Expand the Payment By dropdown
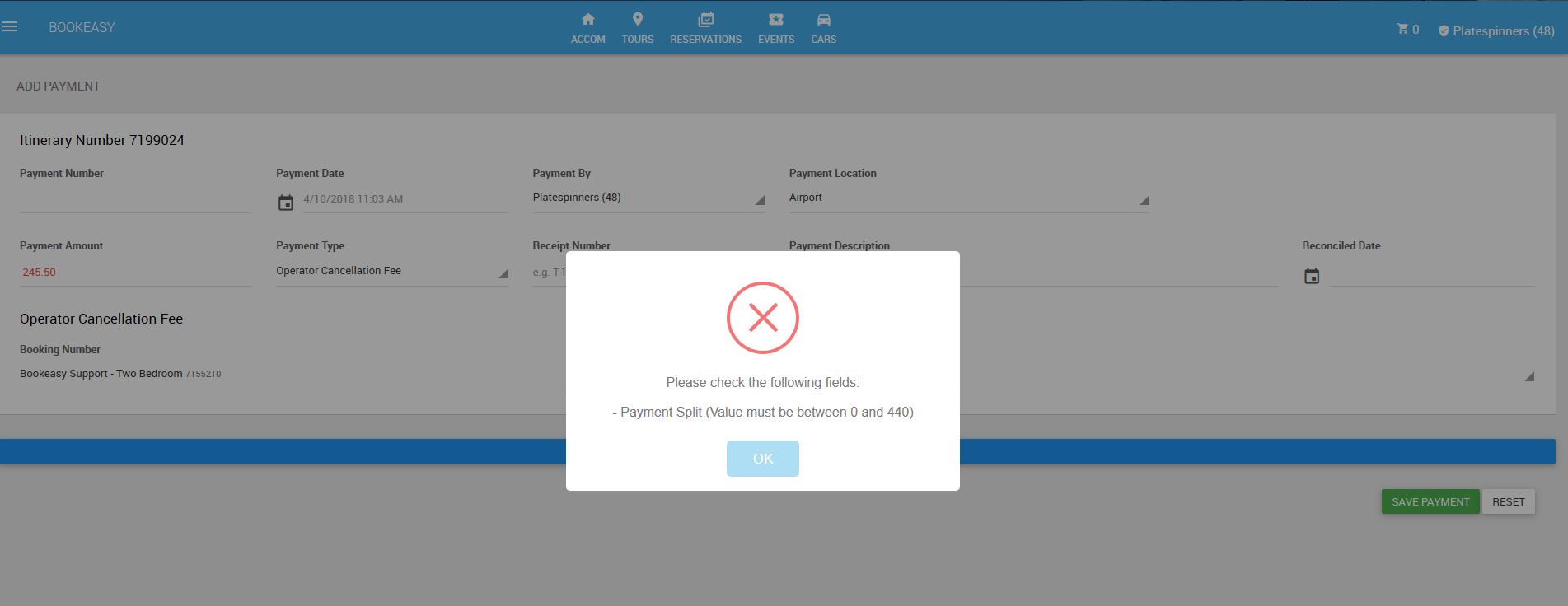Screen dimensions: 1568x606 [648, 198]
